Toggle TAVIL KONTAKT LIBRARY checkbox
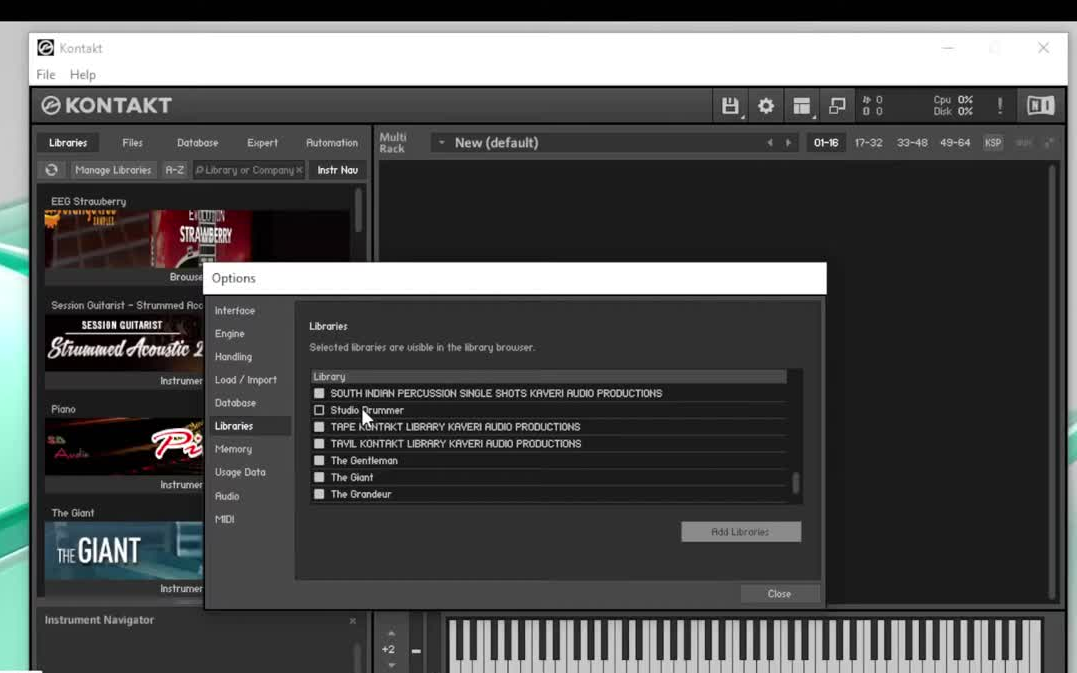This screenshot has width=1077, height=673. [x=319, y=444]
